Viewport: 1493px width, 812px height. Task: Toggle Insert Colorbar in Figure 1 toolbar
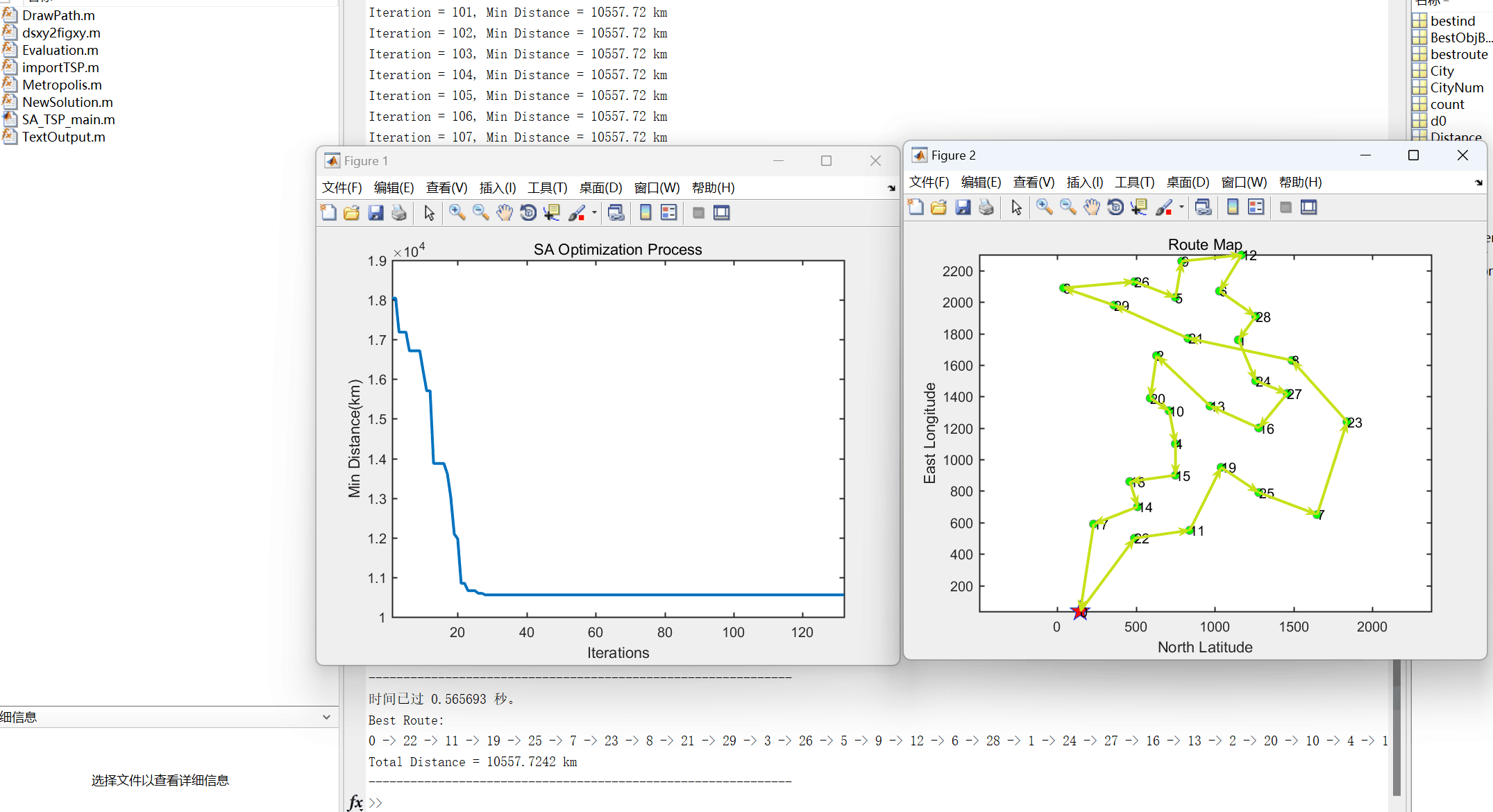tap(646, 213)
